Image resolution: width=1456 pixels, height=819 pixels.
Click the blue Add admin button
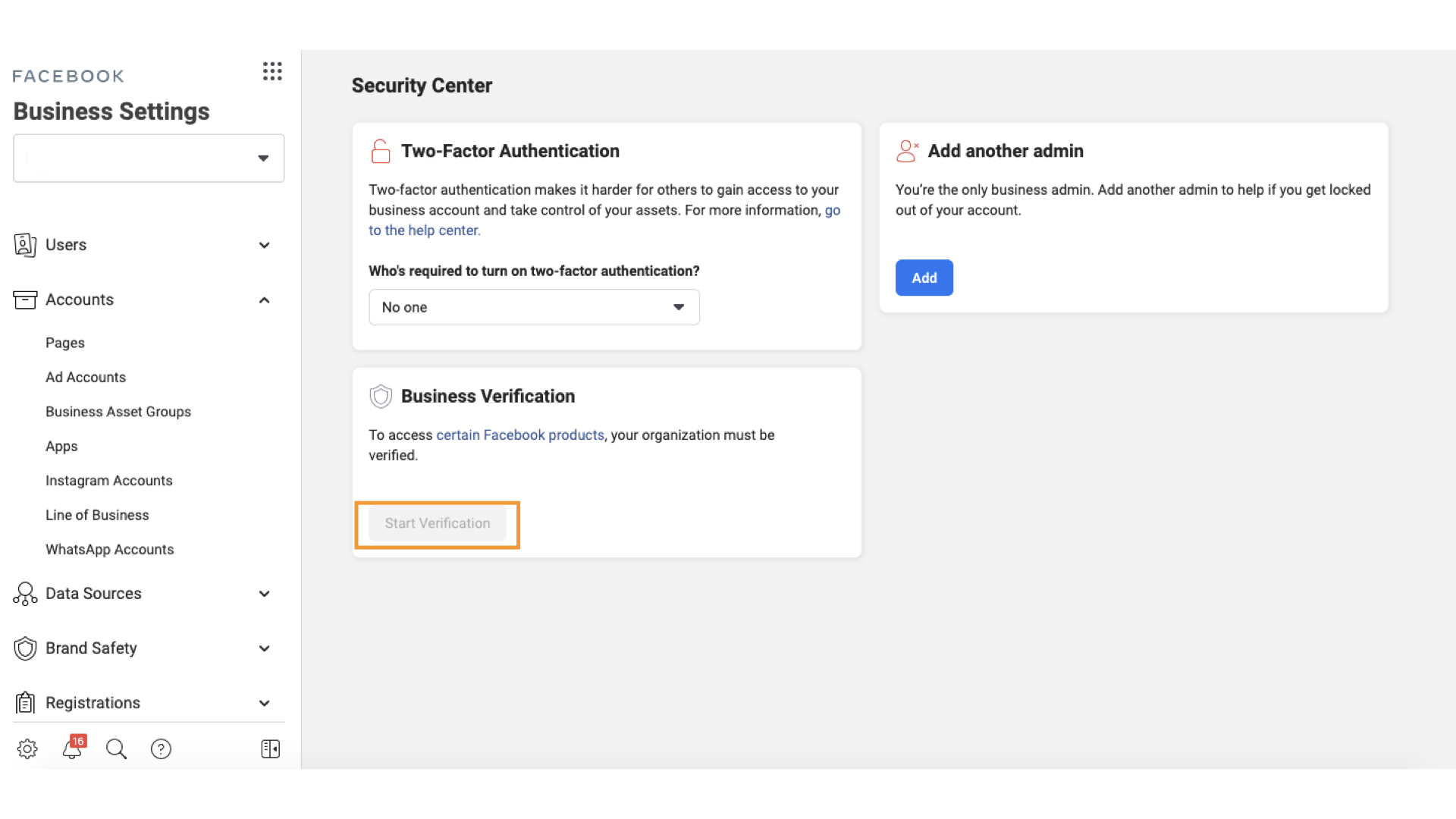(x=924, y=278)
